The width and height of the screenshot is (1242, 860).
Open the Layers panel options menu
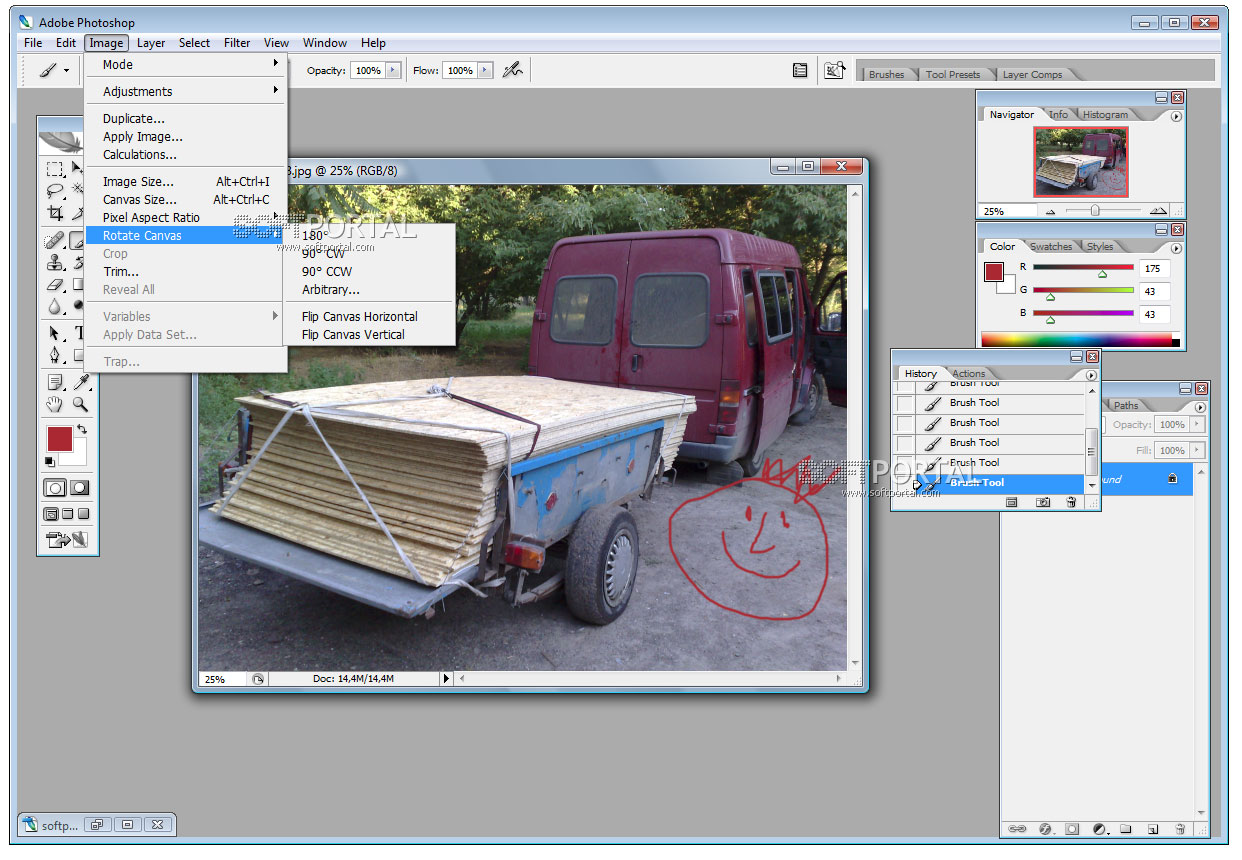pyautogui.click(x=1200, y=406)
